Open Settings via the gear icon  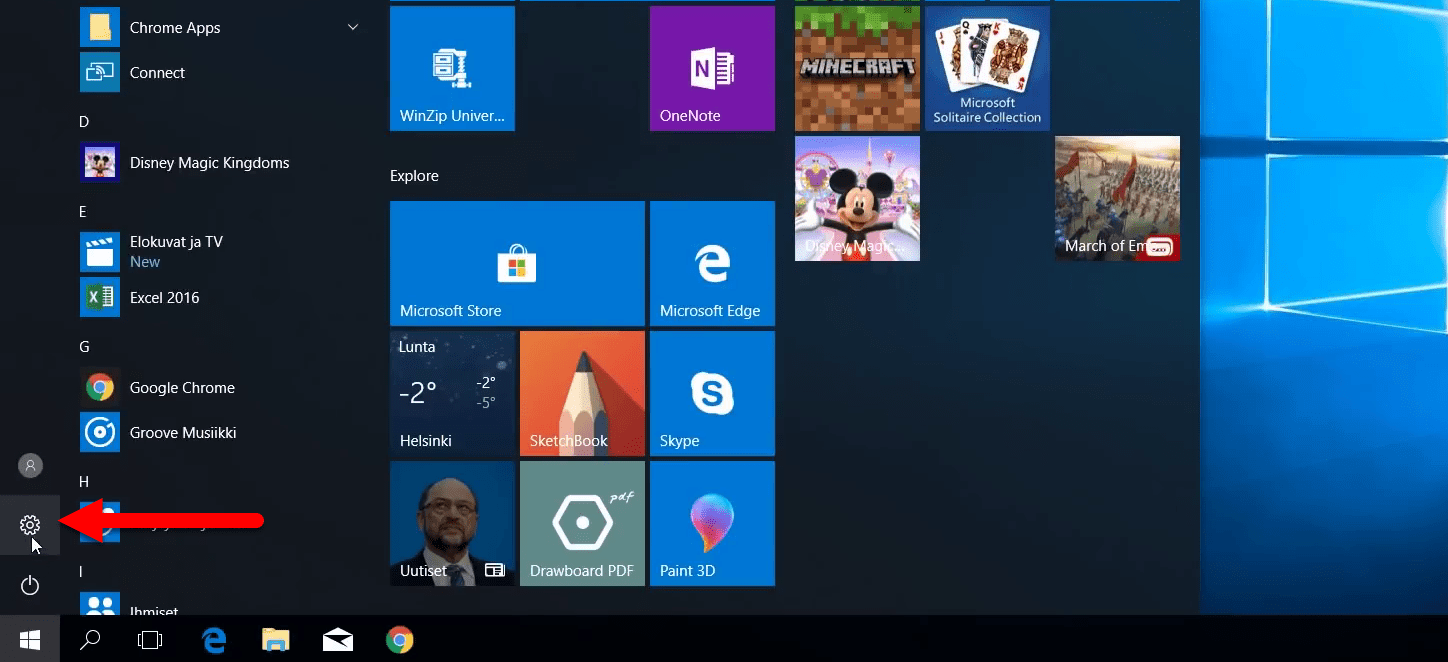(30, 525)
